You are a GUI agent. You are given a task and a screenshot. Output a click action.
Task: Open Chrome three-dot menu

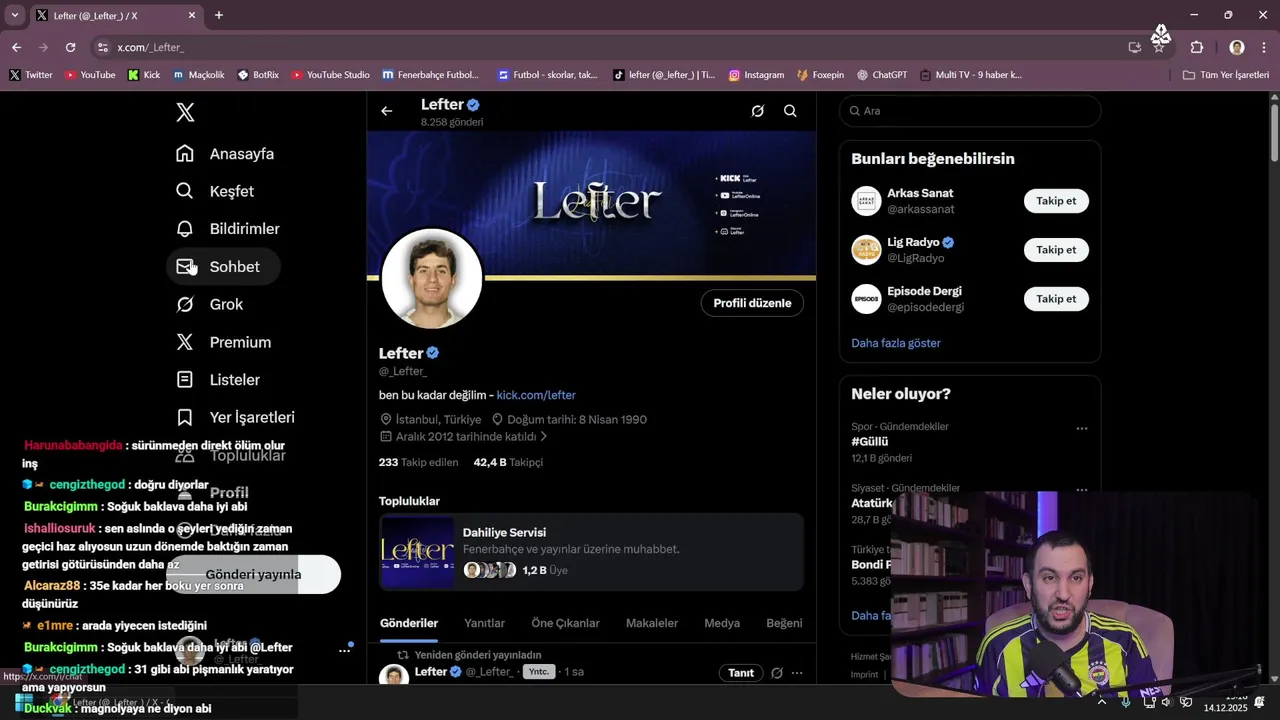[1264, 47]
